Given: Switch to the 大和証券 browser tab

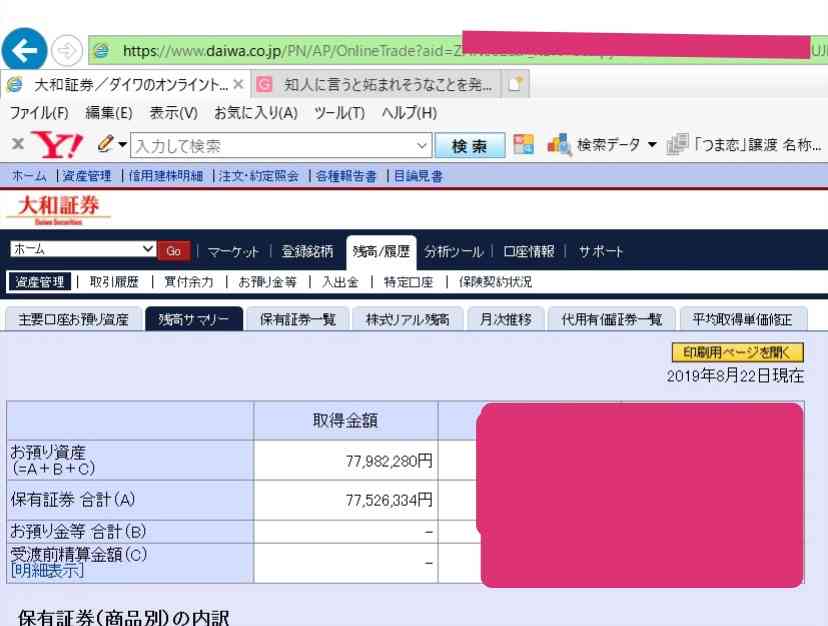Looking at the screenshot, I should [x=125, y=85].
